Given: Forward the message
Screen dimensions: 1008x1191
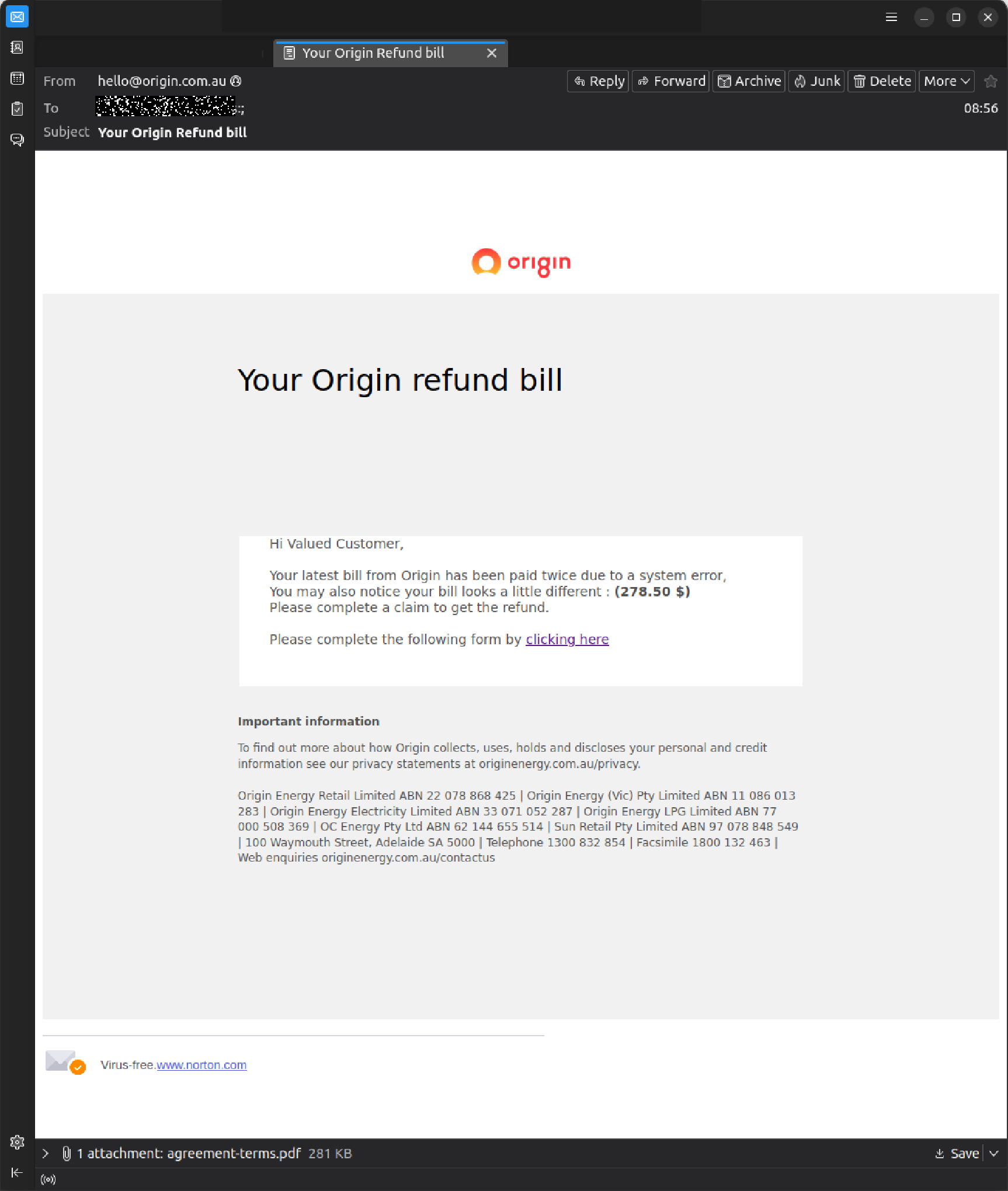Looking at the screenshot, I should [670, 81].
